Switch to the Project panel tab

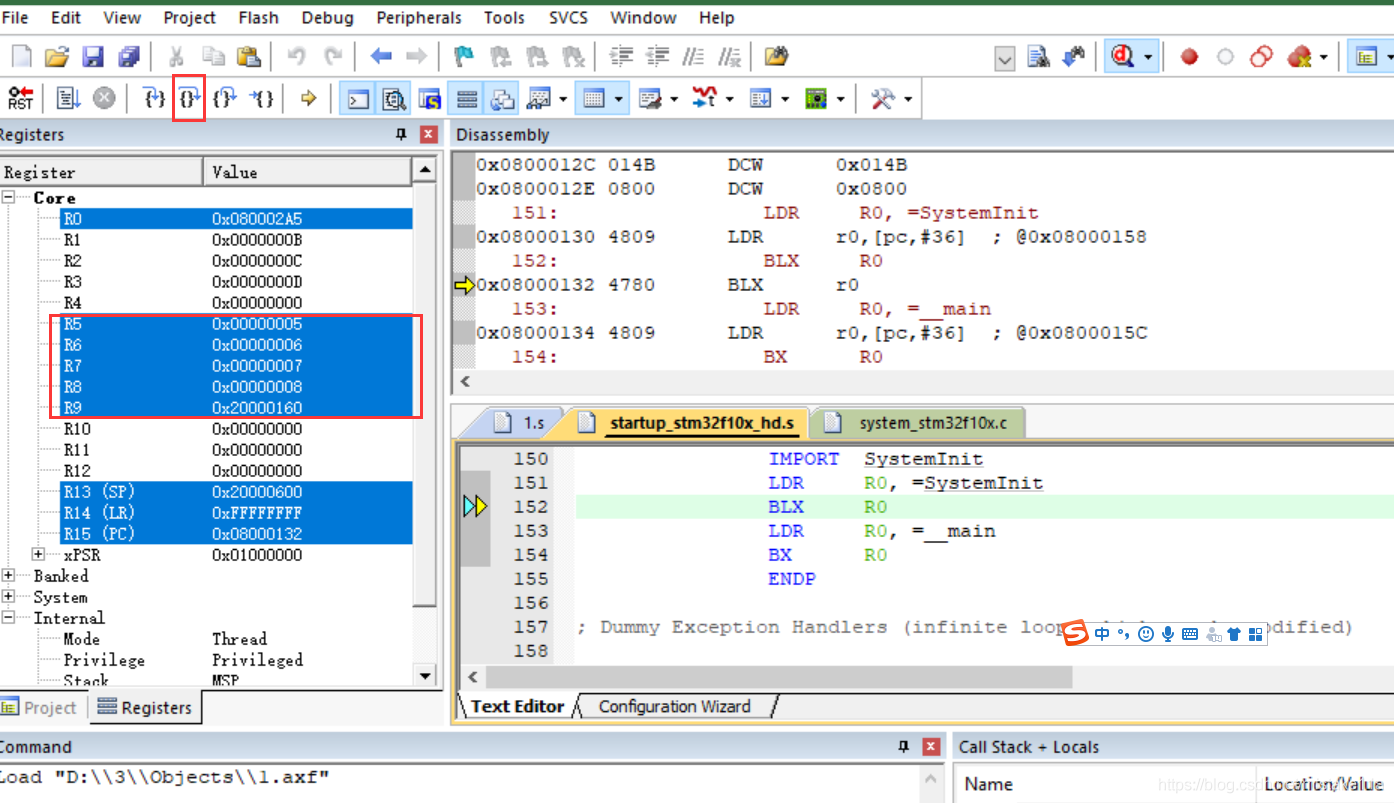point(41,707)
